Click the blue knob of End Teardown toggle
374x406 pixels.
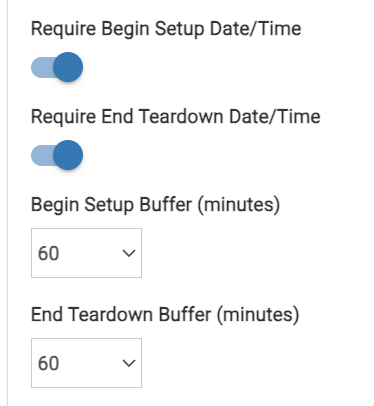(68, 155)
